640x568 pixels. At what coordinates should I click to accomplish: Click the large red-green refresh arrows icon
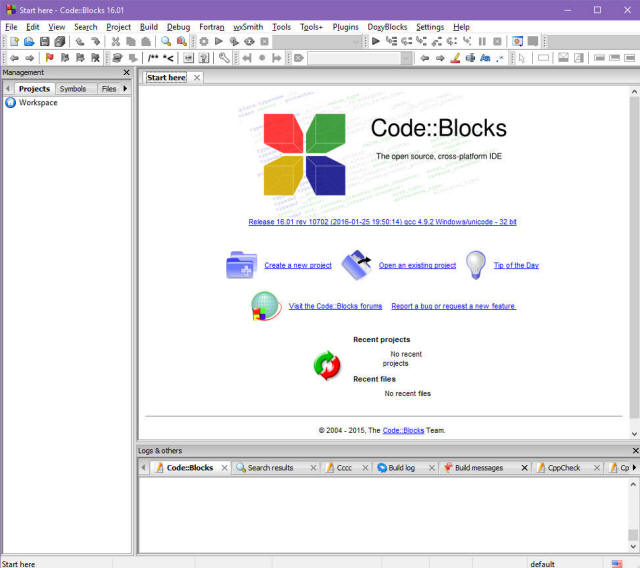(x=327, y=366)
